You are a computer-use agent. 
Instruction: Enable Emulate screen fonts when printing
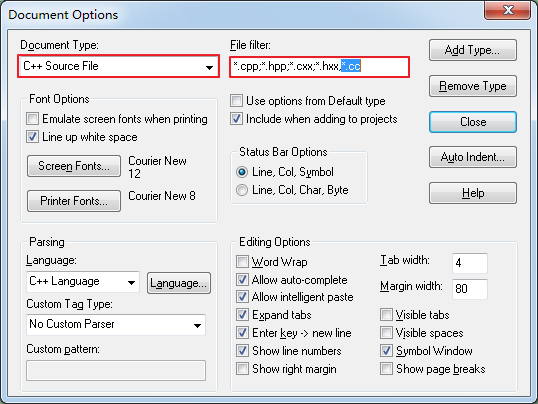[33, 119]
